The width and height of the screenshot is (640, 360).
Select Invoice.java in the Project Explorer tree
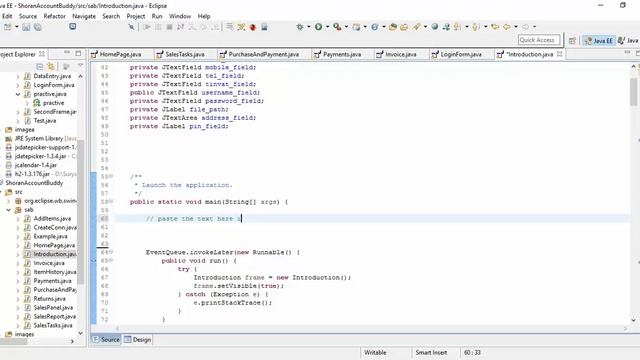coord(49,263)
